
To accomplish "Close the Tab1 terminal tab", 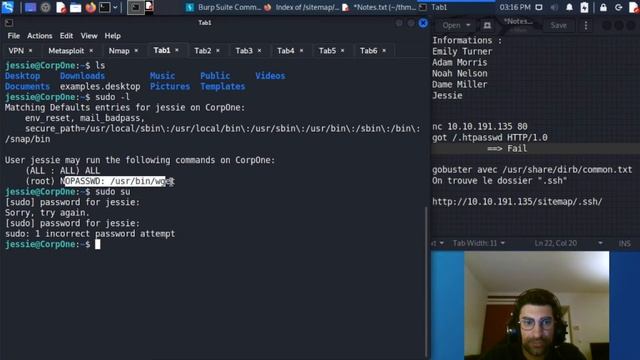I will [x=177, y=50].
